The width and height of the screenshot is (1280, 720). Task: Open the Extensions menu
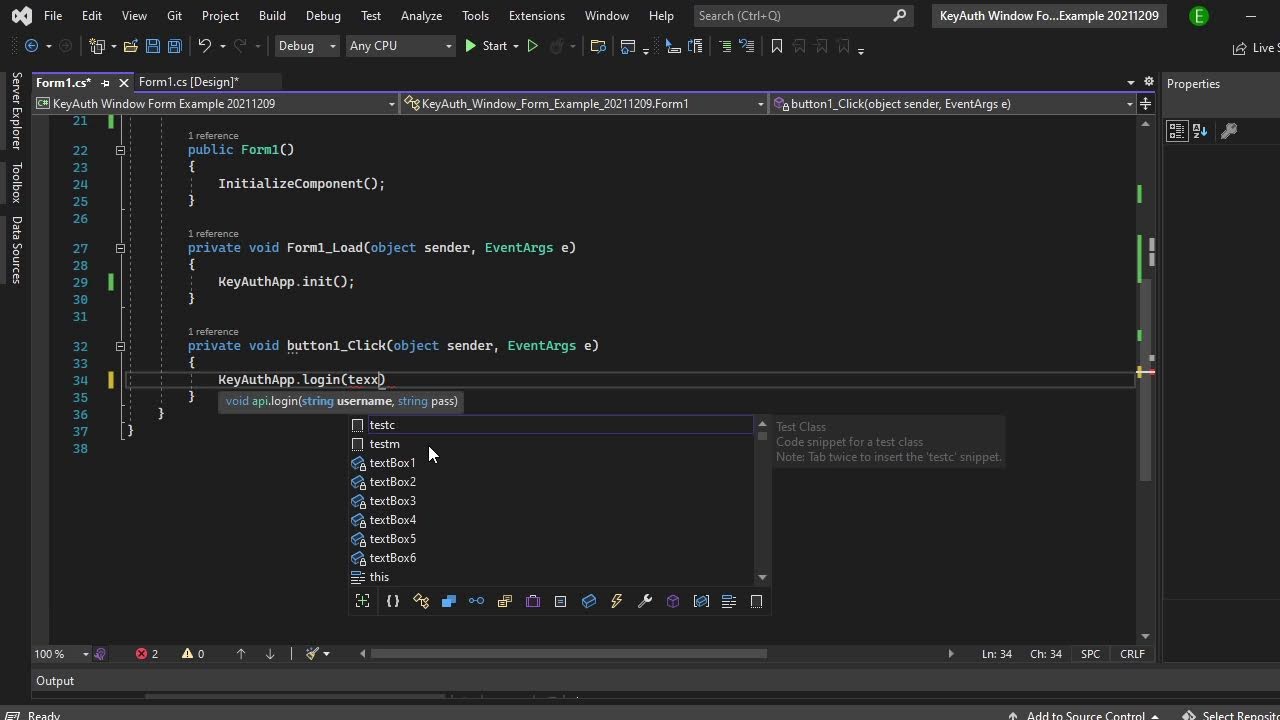pos(536,16)
